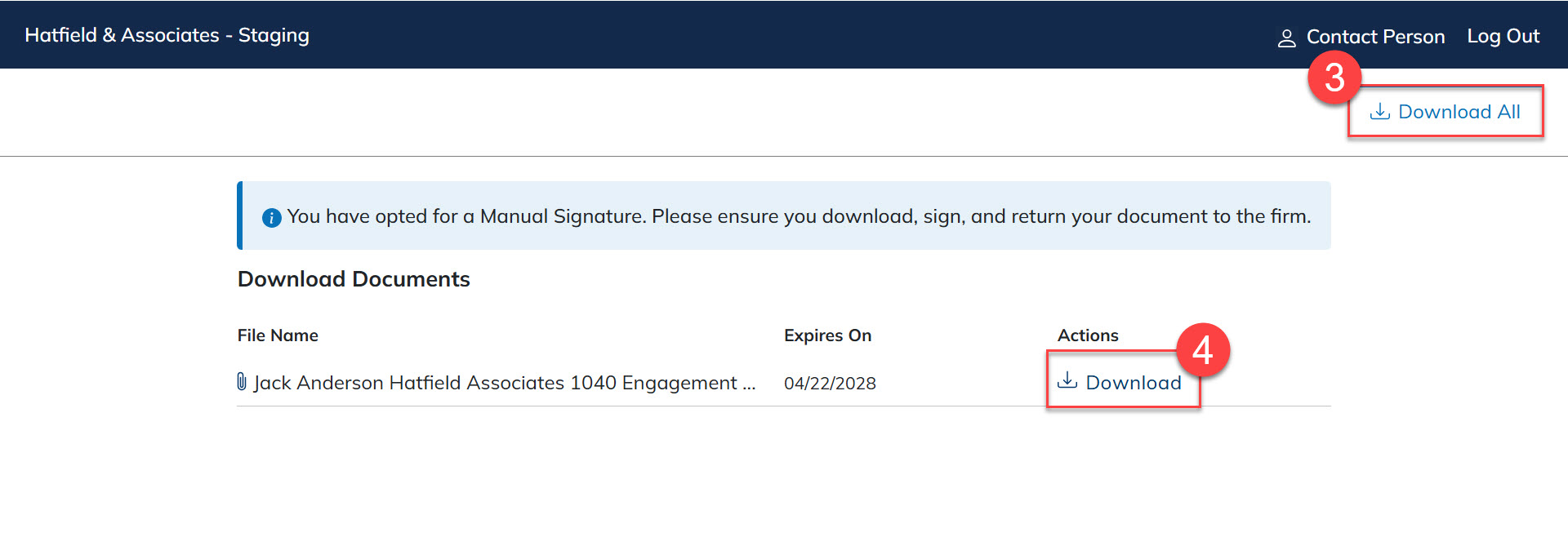Click the row's download arrow icon

[1067, 381]
